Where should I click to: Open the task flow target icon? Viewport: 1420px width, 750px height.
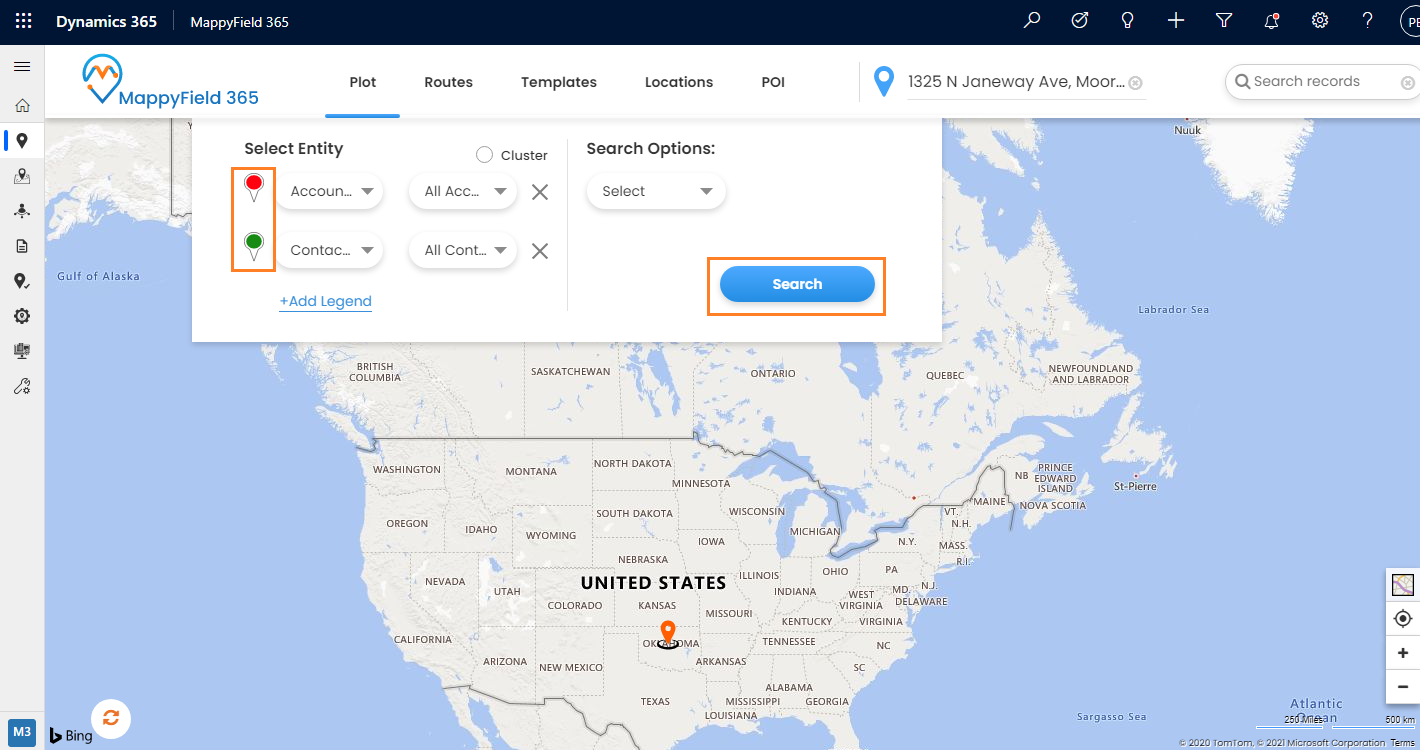click(x=1080, y=20)
